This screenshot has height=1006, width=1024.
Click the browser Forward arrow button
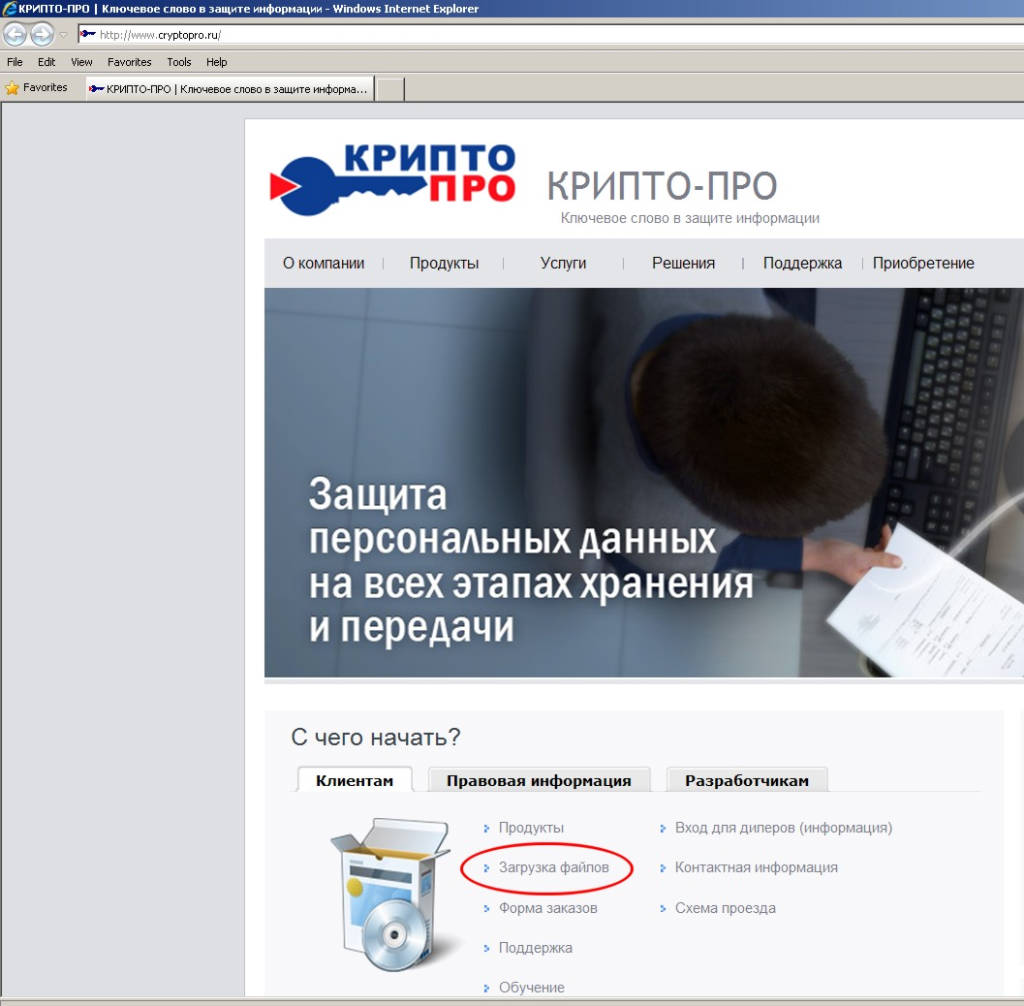[x=41, y=34]
